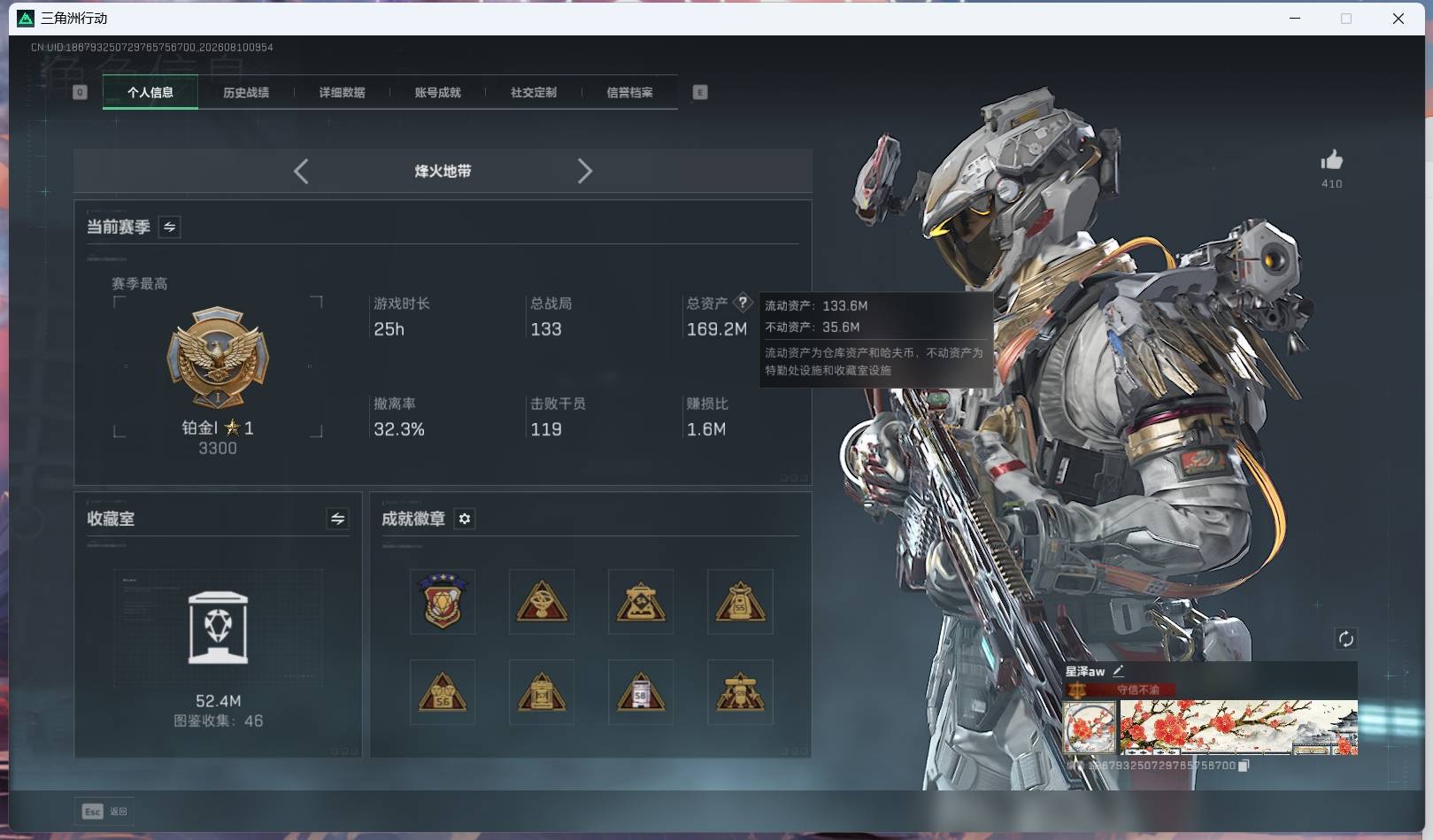Click the 三角洲行动 app icon in title bar
Screen dimensions: 1433x840
click(26, 18)
